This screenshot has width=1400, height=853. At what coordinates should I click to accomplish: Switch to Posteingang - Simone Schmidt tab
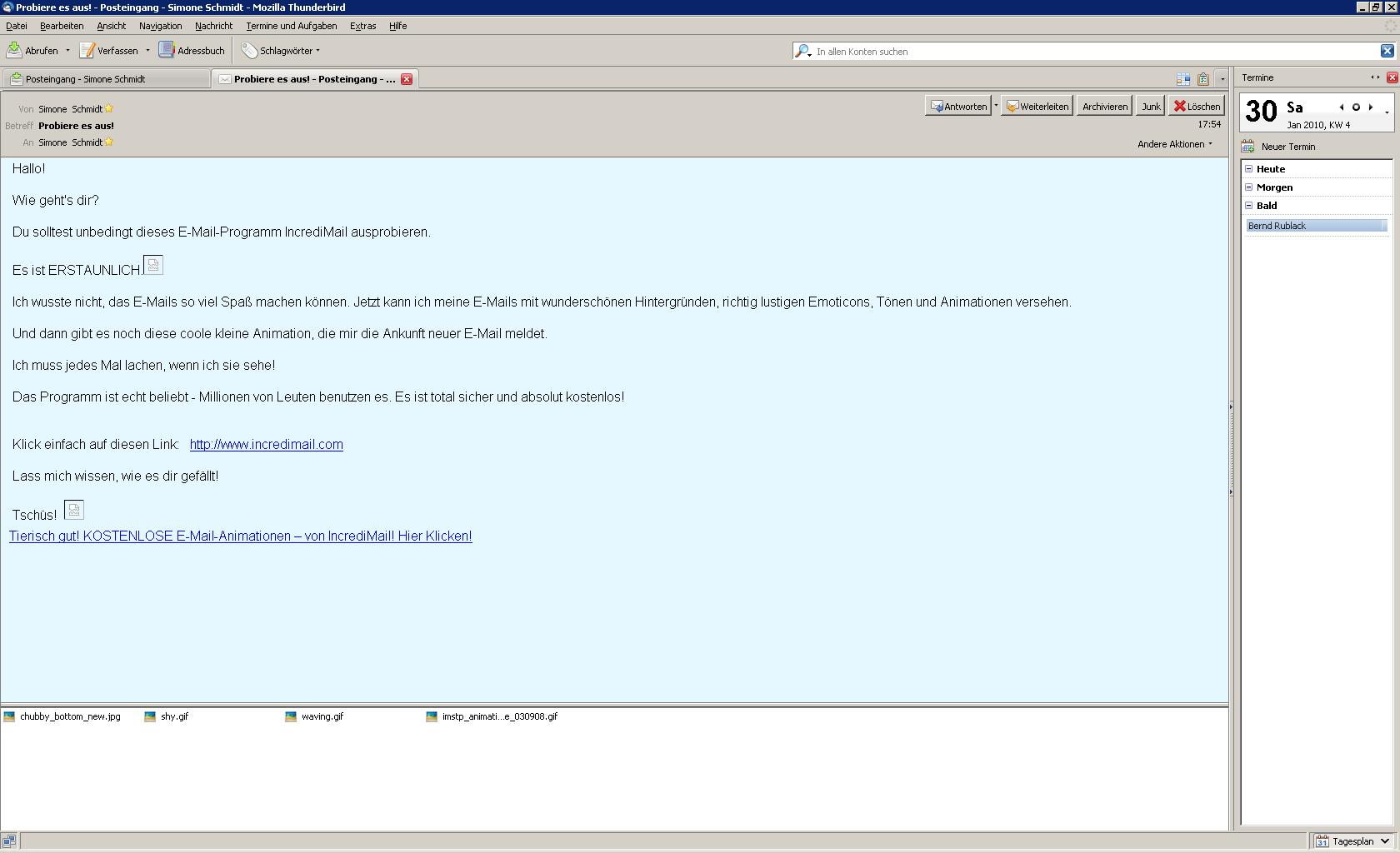coord(106,79)
